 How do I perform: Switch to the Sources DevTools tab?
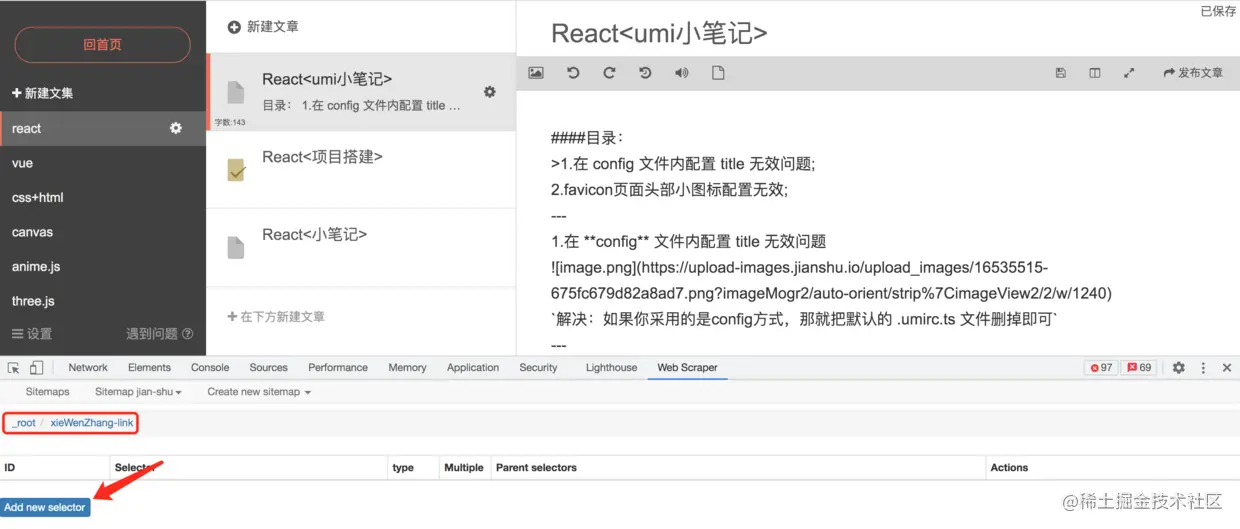tap(269, 367)
